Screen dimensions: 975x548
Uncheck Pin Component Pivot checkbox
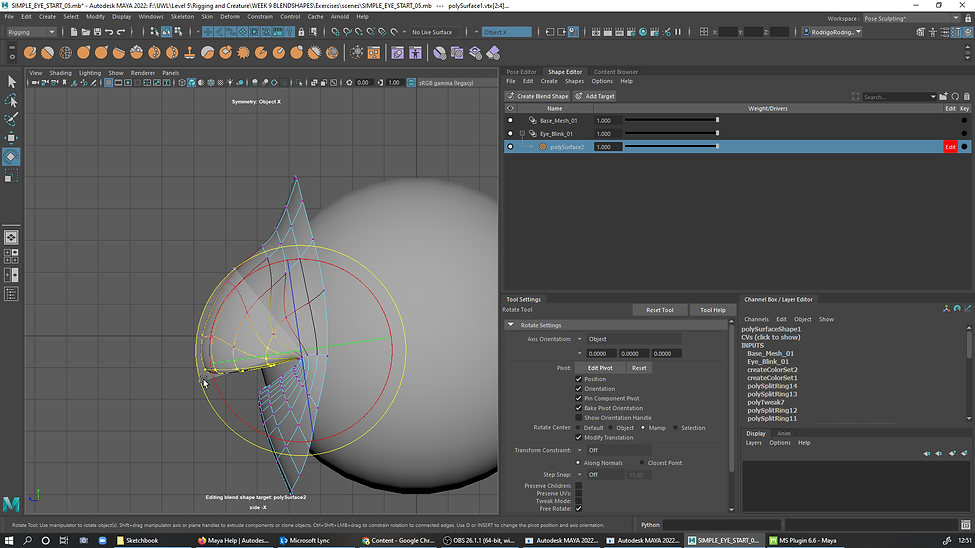click(578, 398)
